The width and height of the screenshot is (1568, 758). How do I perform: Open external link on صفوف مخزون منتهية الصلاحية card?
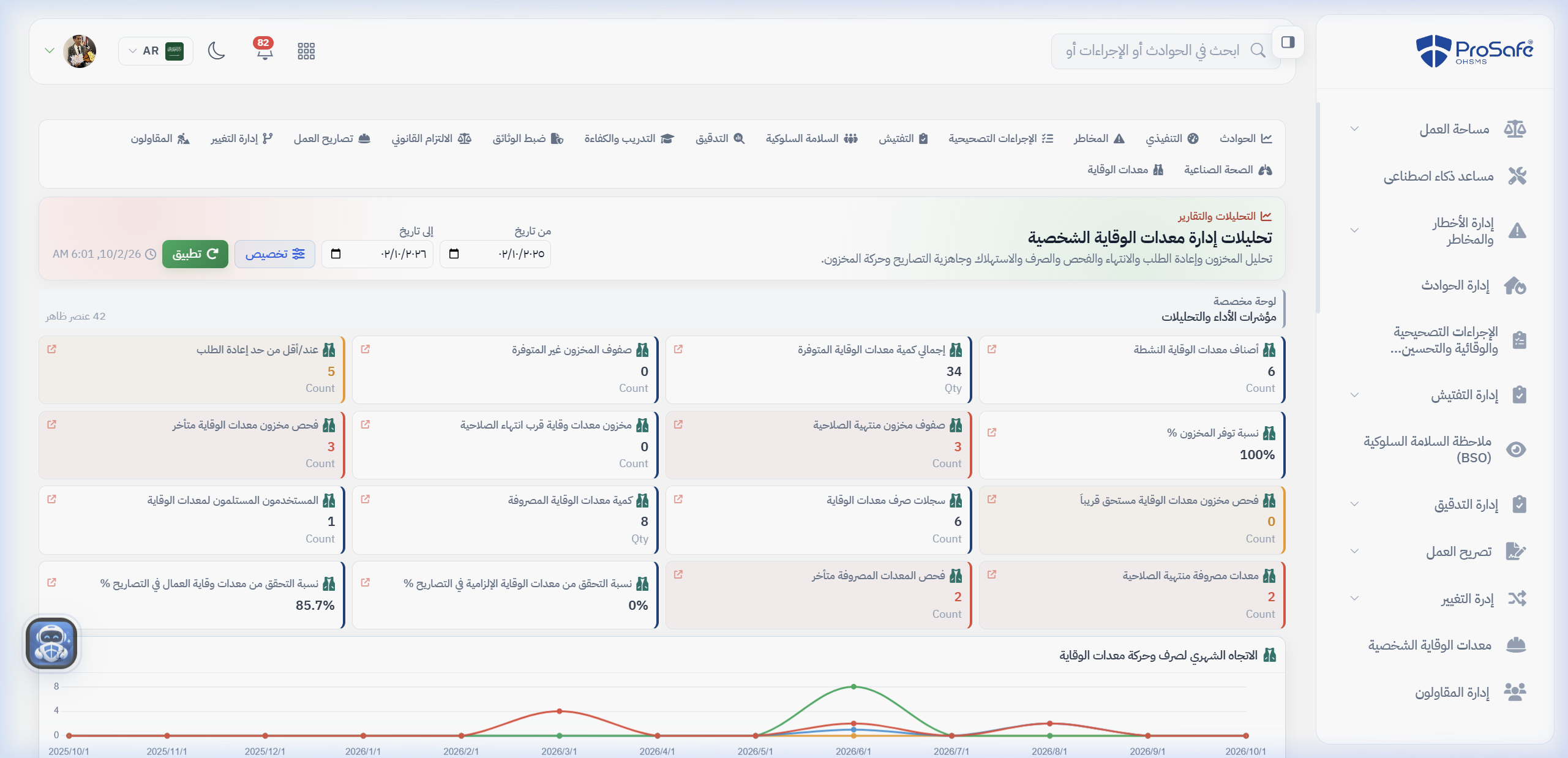[678, 424]
